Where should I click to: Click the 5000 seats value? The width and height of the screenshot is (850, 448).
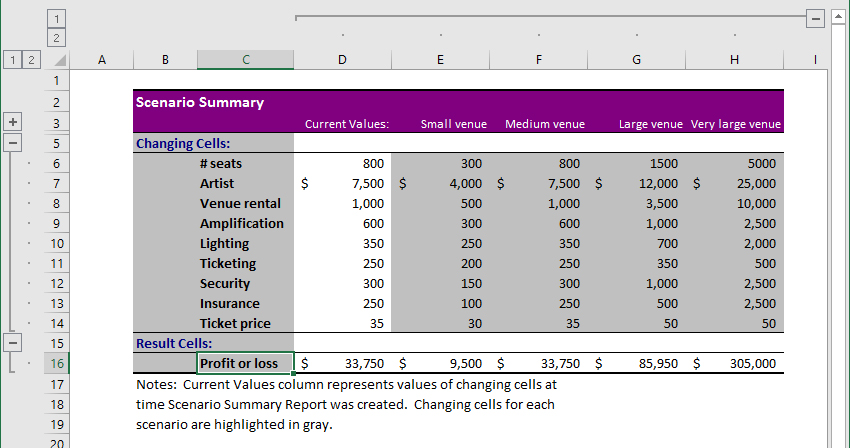762,163
